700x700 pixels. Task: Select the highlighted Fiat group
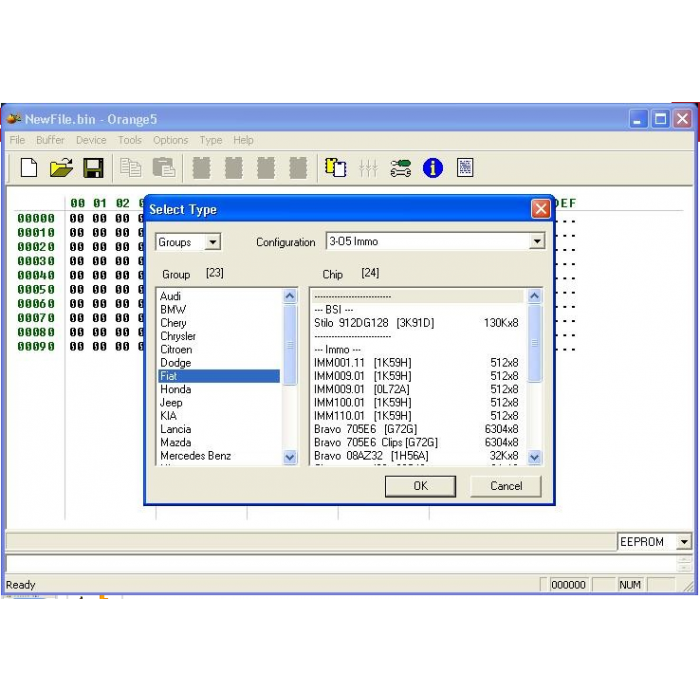219,376
